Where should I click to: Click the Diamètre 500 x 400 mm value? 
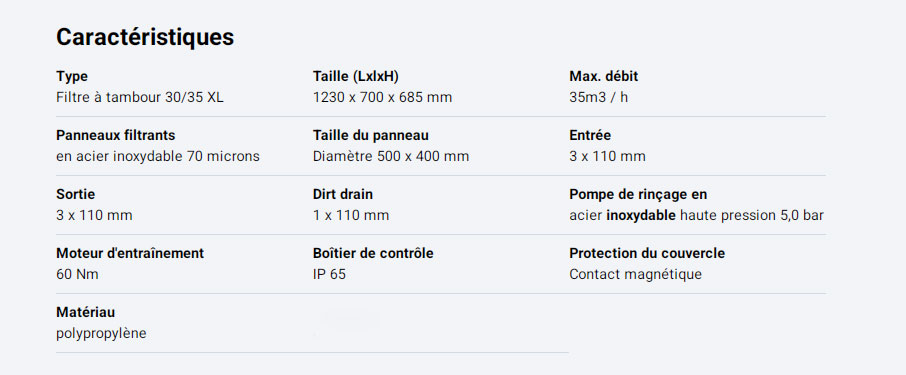click(391, 157)
